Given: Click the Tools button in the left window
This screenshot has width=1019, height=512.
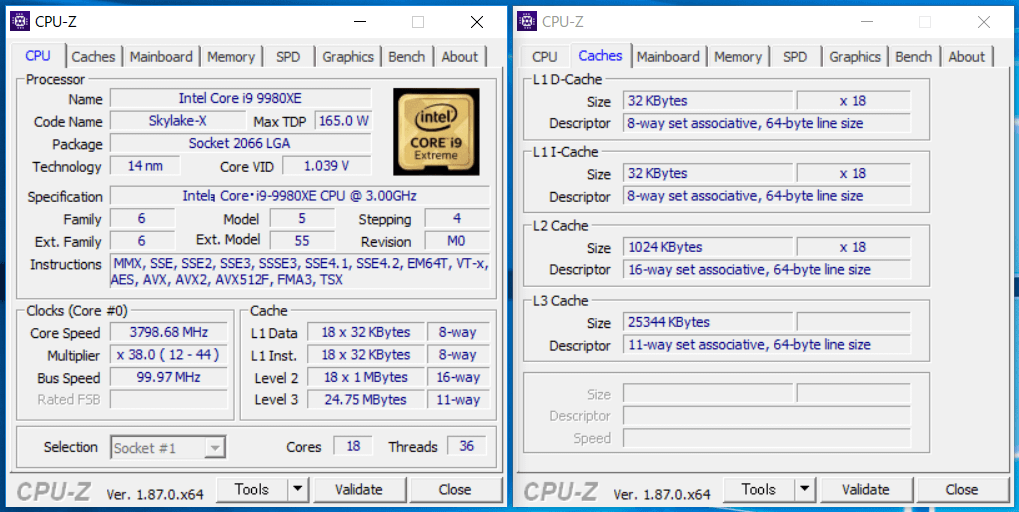Looking at the screenshot, I should (252, 489).
